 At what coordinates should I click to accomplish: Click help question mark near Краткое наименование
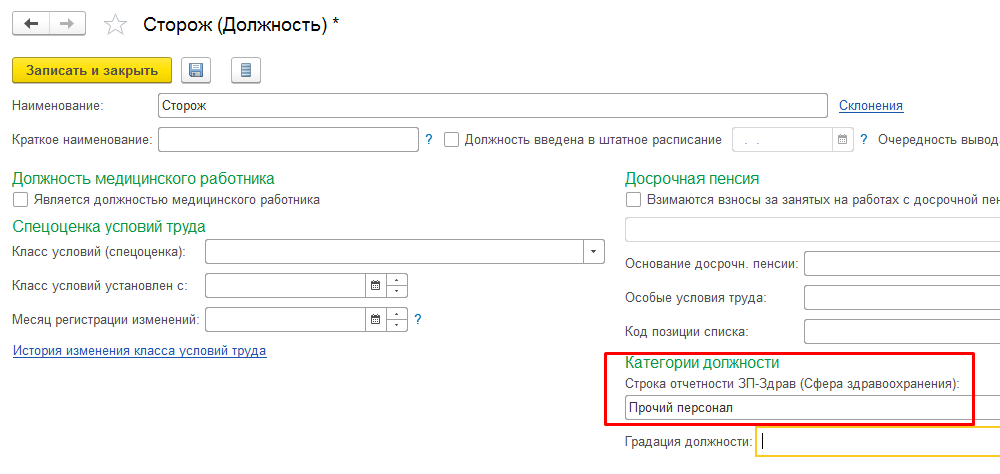tap(429, 140)
